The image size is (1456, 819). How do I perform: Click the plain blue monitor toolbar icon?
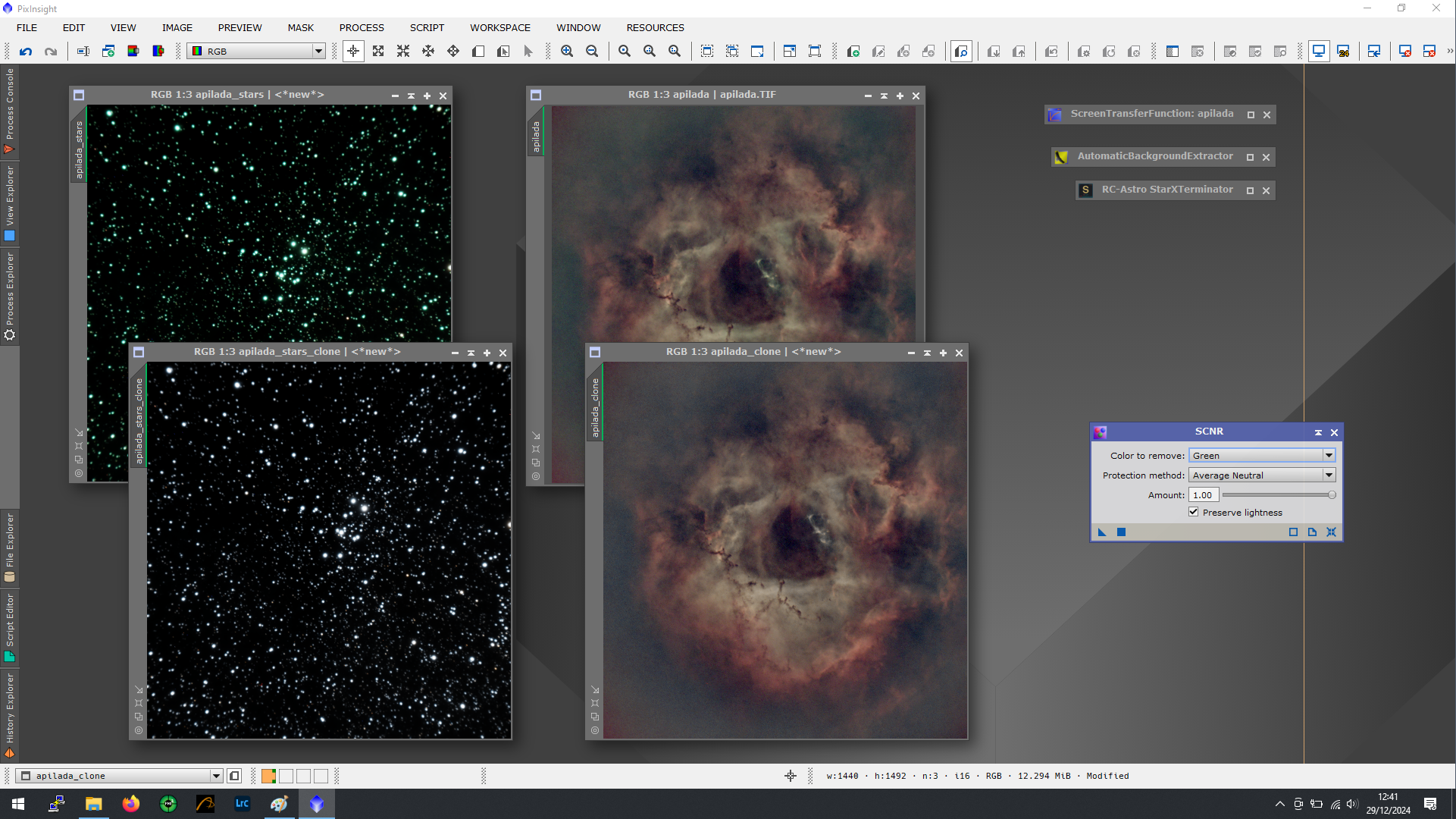[x=1319, y=52]
